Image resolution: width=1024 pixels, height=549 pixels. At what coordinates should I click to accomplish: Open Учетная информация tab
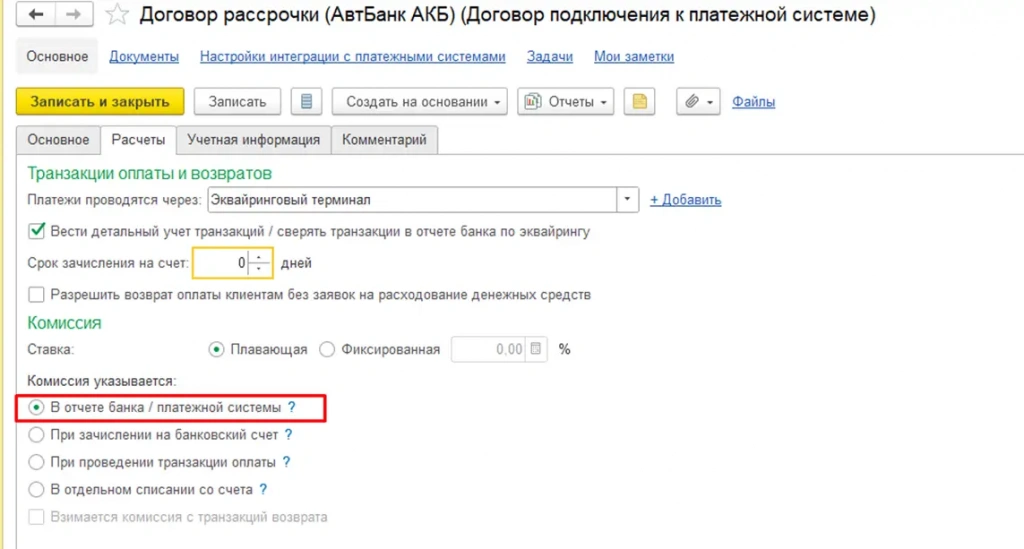253,140
